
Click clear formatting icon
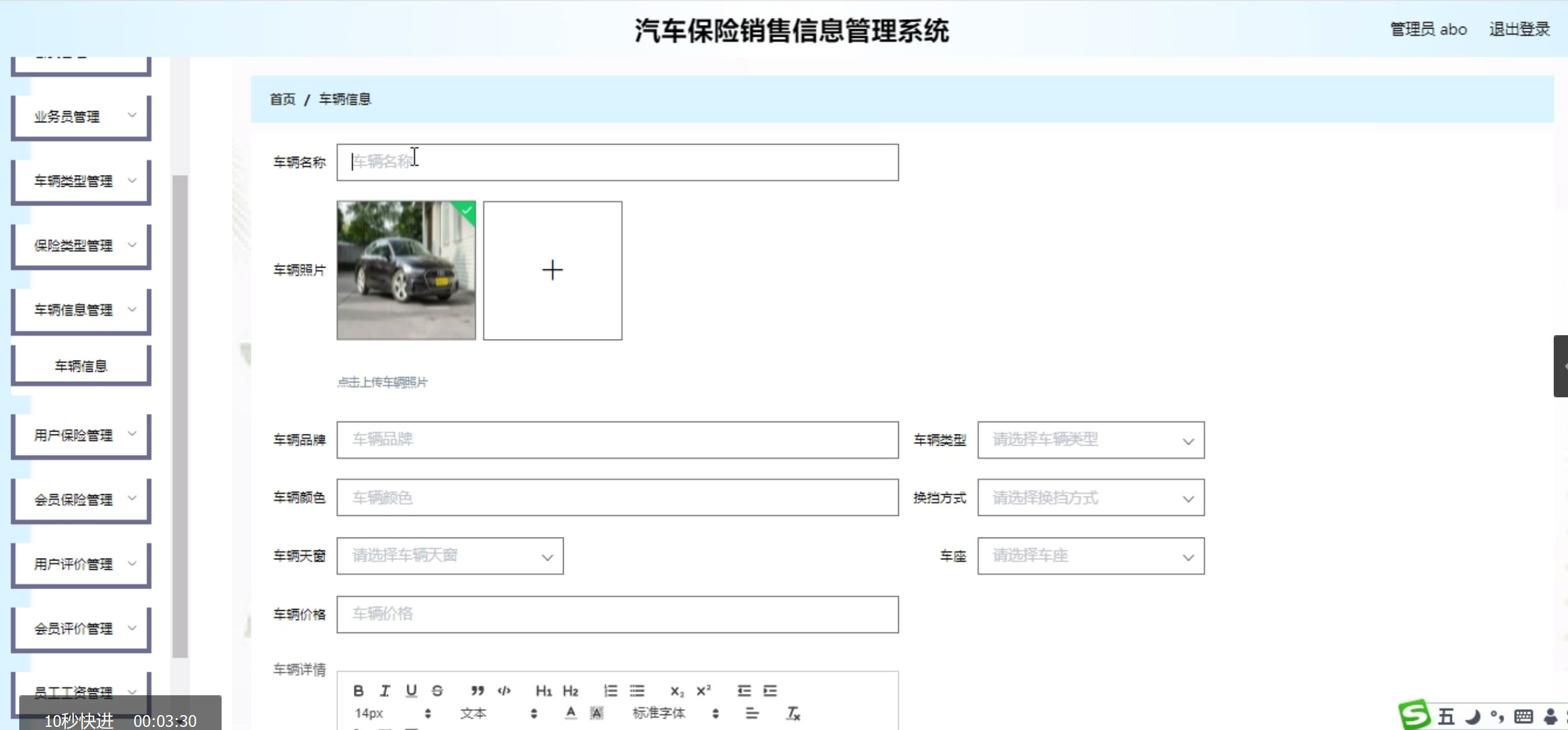tap(793, 714)
